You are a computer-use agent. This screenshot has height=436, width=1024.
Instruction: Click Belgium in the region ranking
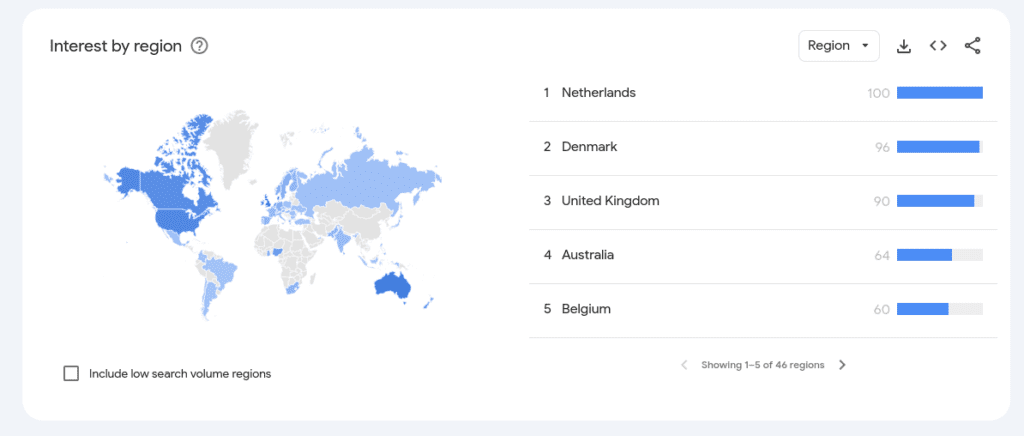pos(585,309)
